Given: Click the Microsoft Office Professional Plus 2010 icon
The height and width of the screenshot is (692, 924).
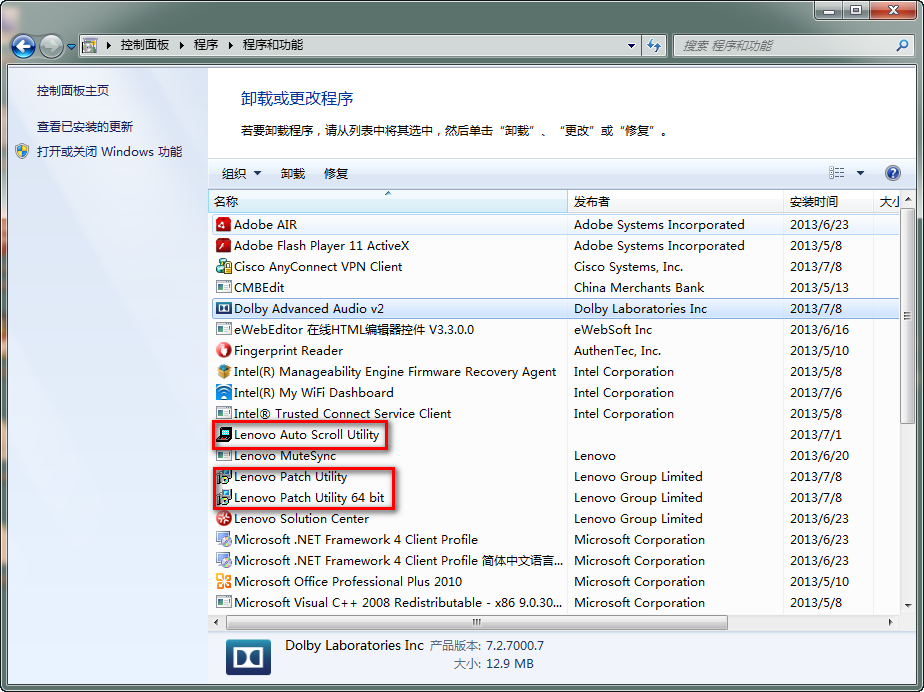Looking at the screenshot, I should click(x=223, y=582).
